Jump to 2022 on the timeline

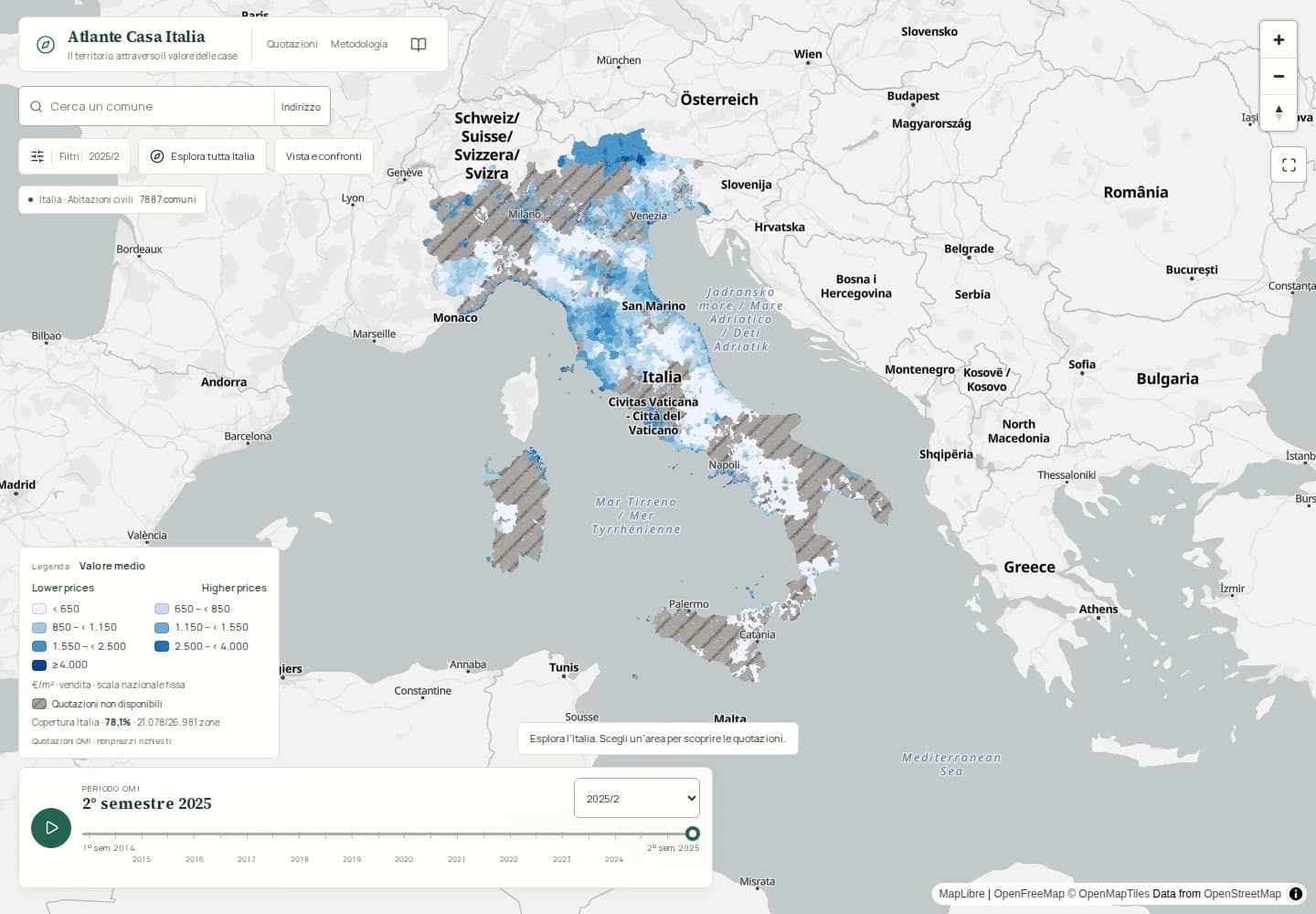point(509,859)
